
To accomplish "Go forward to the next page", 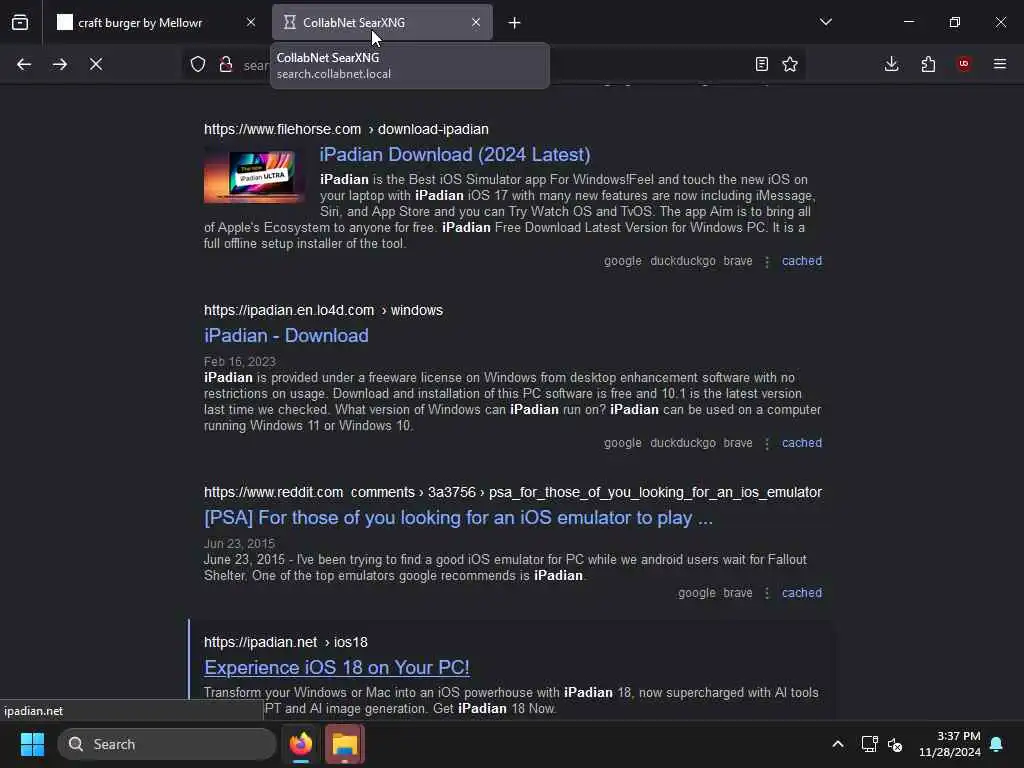I will pyautogui.click(x=60, y=64).
